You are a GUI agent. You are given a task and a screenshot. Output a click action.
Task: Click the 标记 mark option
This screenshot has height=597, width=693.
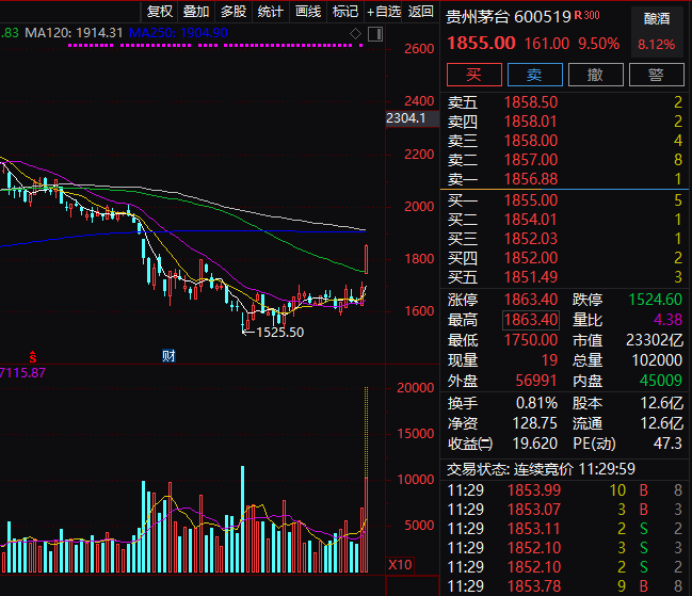click(x=345, y=11)
